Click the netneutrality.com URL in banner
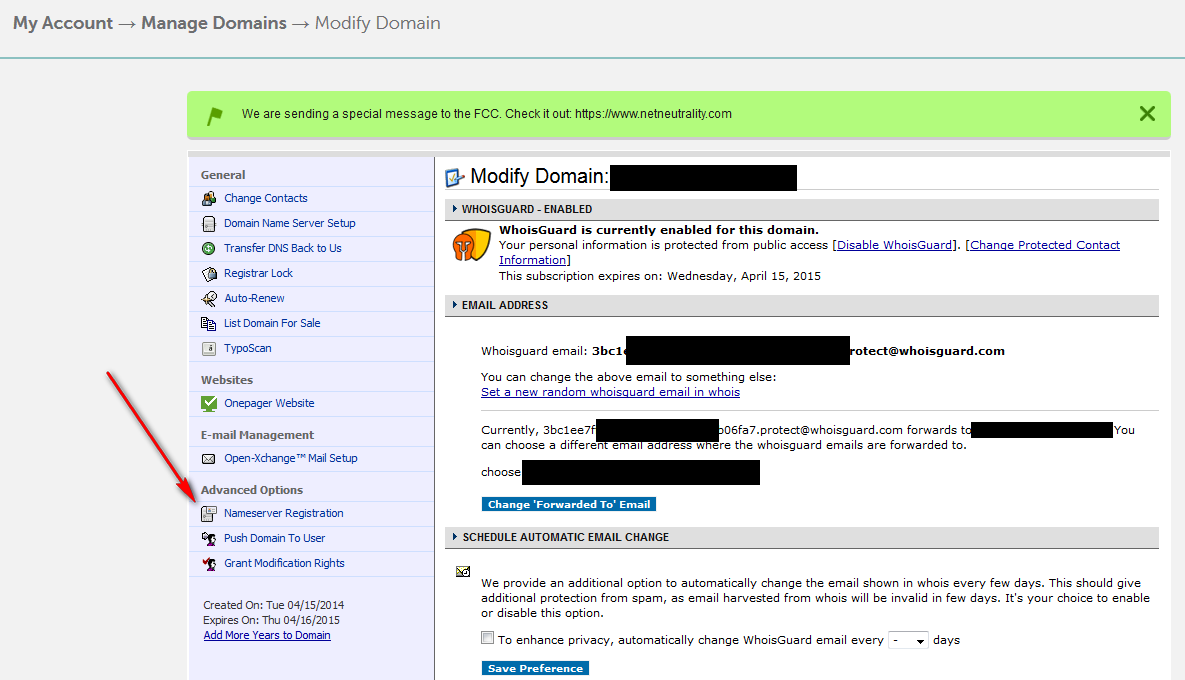This screenshot has height=680, width=1185. coord(653,113)
